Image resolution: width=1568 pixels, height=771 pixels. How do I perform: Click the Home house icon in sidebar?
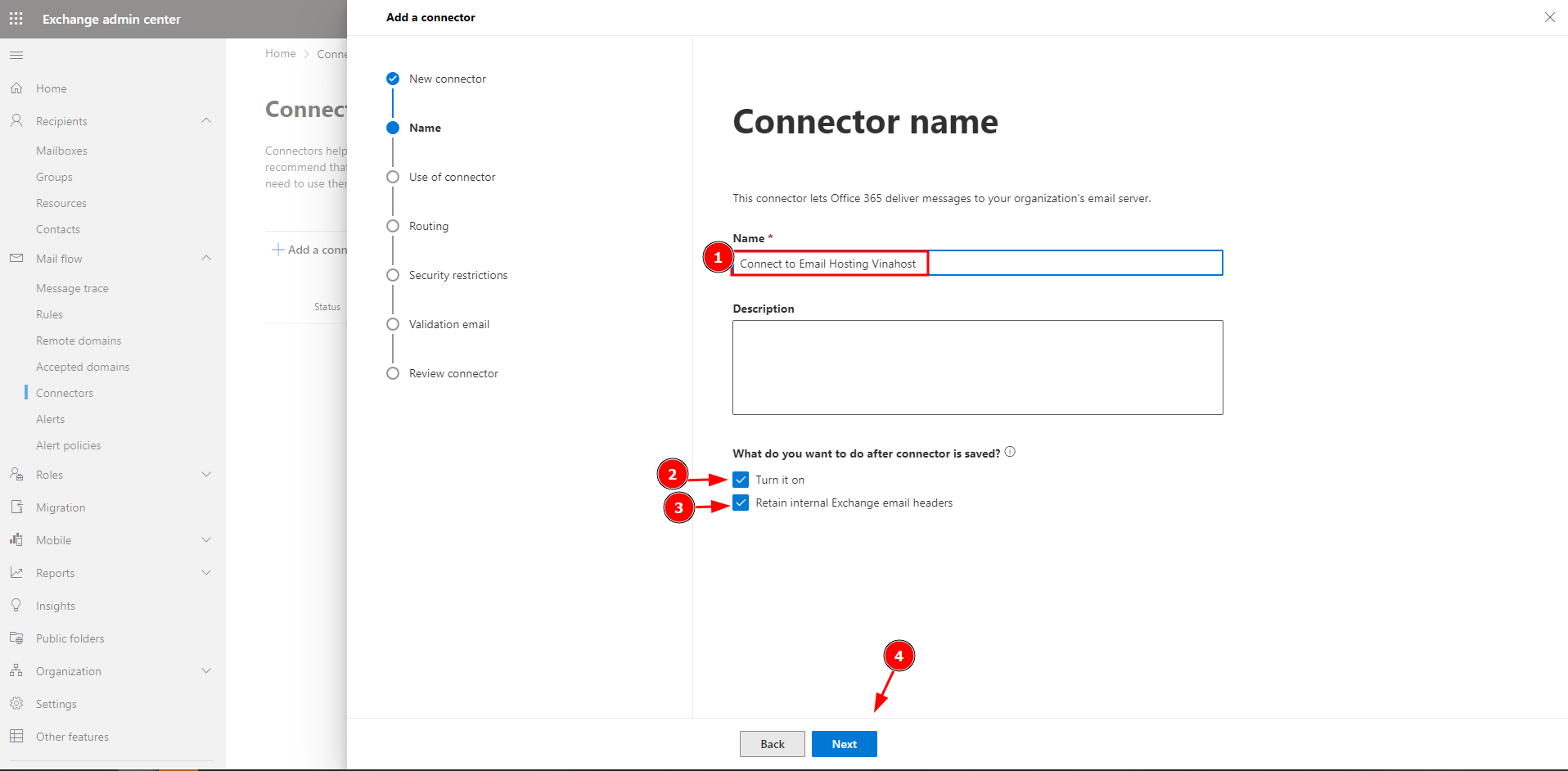16,88
